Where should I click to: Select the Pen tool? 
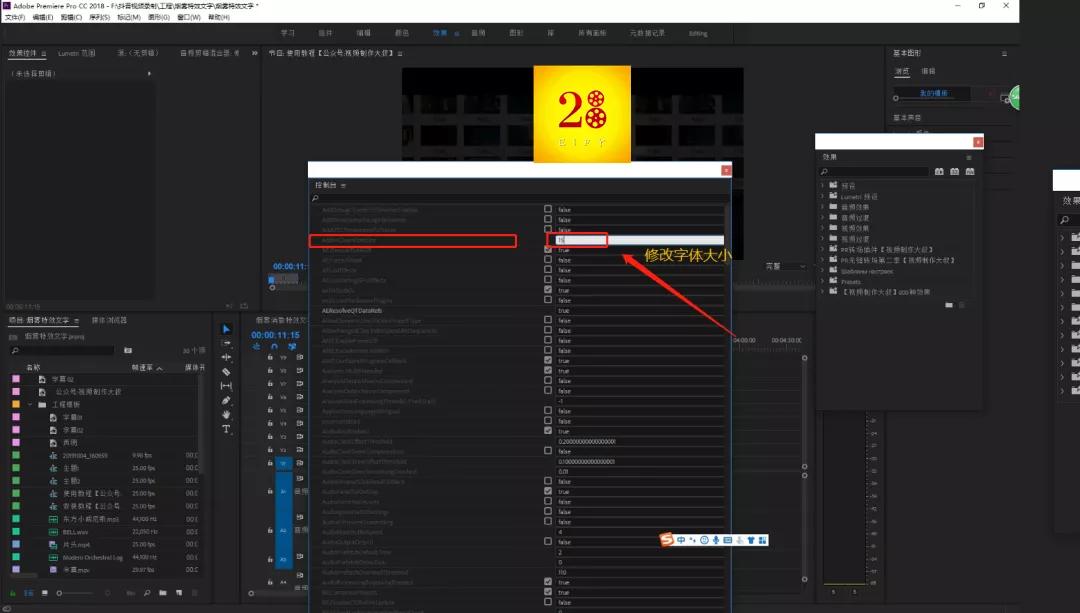click(227, 400)
